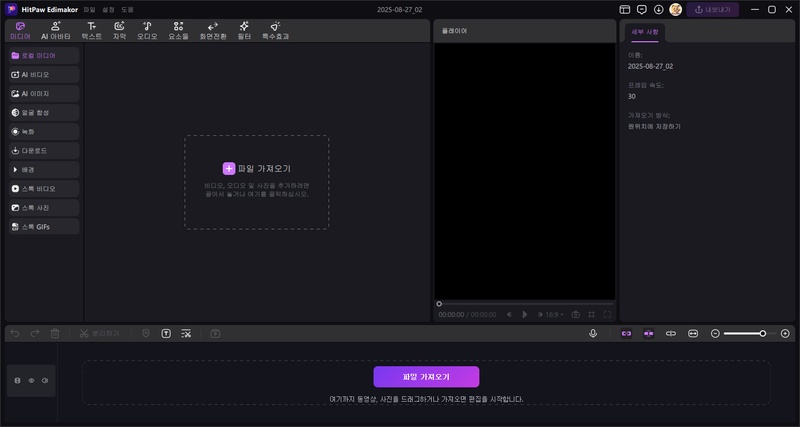This screenshot has width=800, height=427.
Task: Click the 분리하기 split scissors button
Action: coord(99,334)
